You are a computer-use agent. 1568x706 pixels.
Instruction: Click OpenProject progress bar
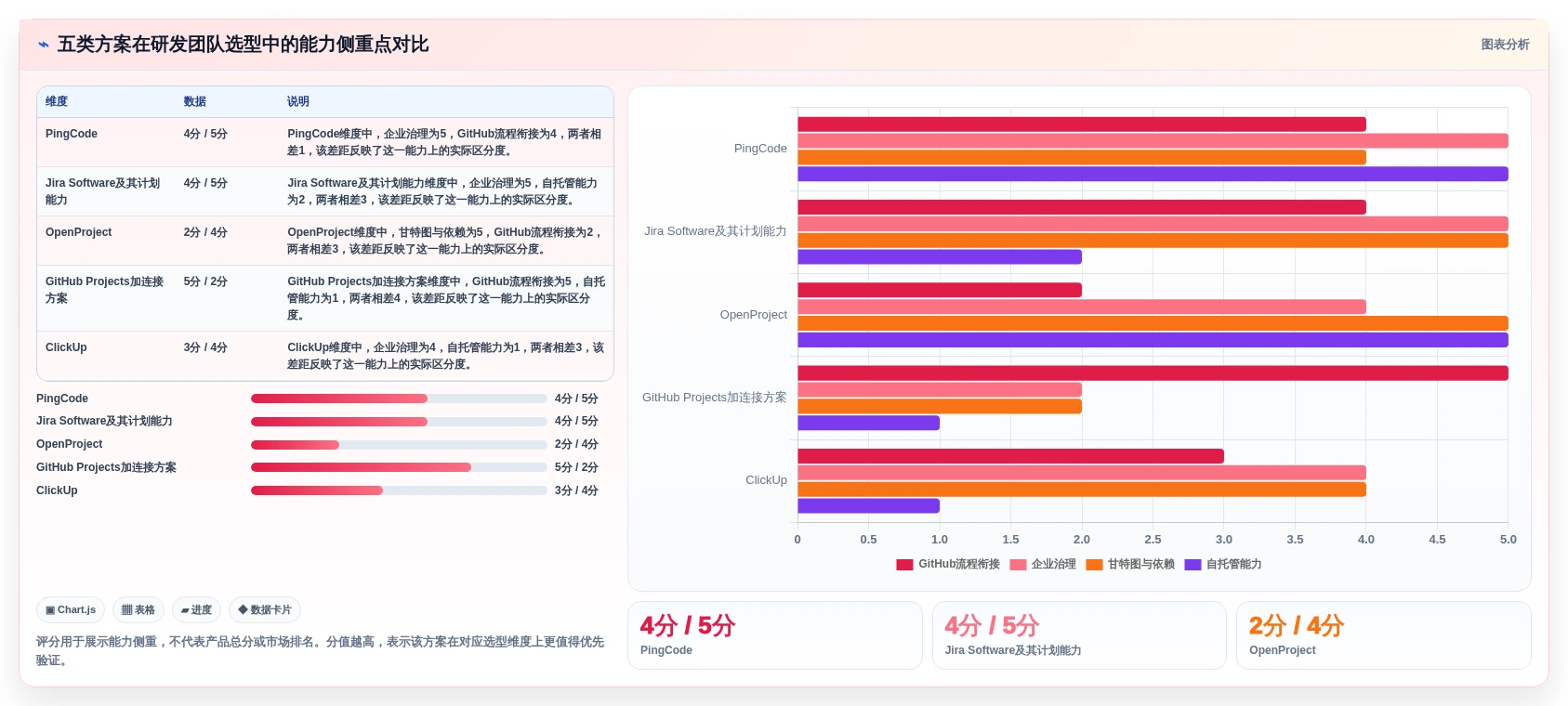click(x=399, y=445)
